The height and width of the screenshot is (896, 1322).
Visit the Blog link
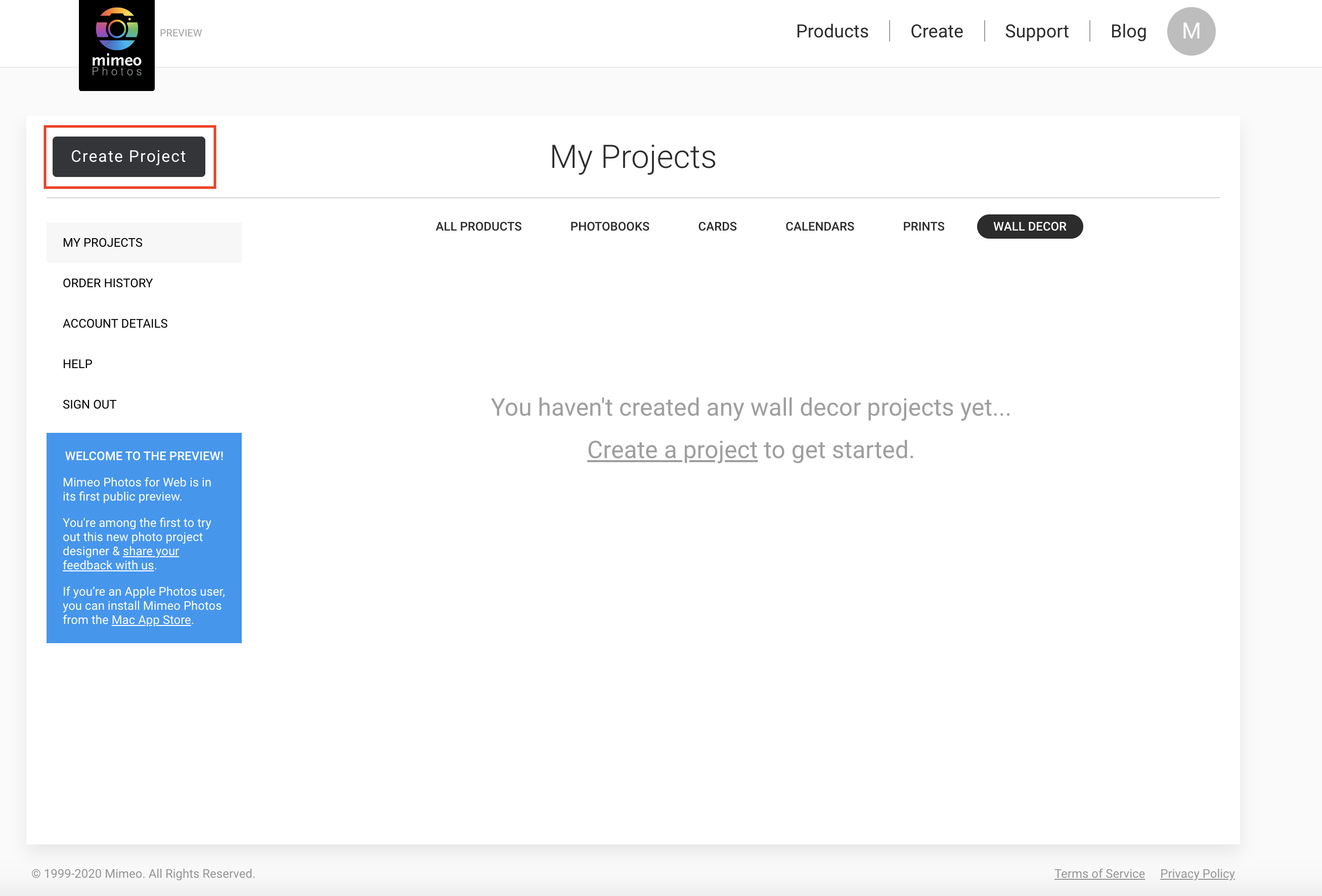[1128, 31]
